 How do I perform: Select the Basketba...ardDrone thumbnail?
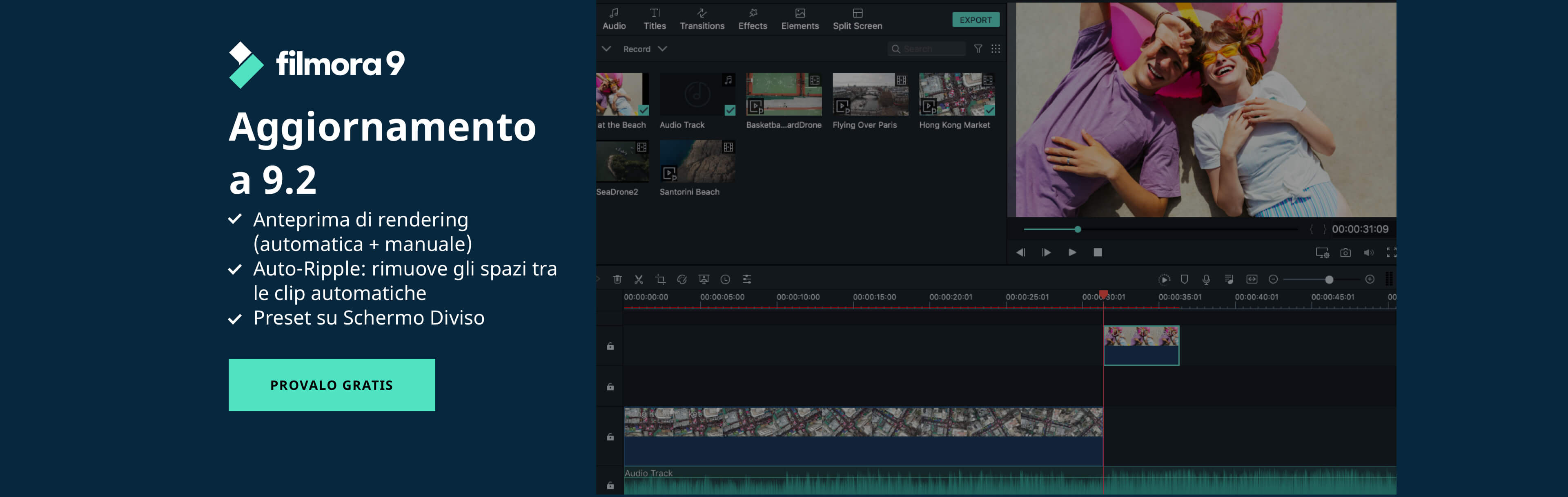[x=784, y=94]
